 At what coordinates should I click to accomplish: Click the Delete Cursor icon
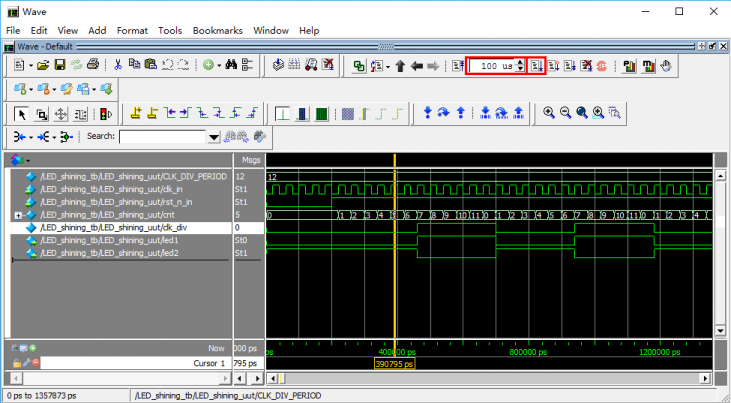tap(152, 113)
